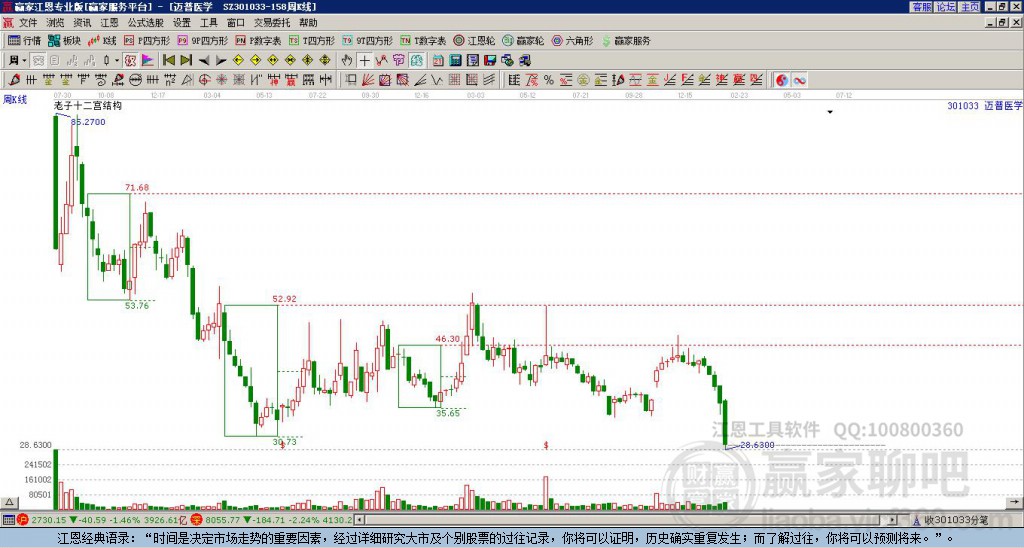The height and width of the screenshot is (548, 1024).
Task: Click the right arrow at volume panel edge
Action: [x=1014, y=502]
